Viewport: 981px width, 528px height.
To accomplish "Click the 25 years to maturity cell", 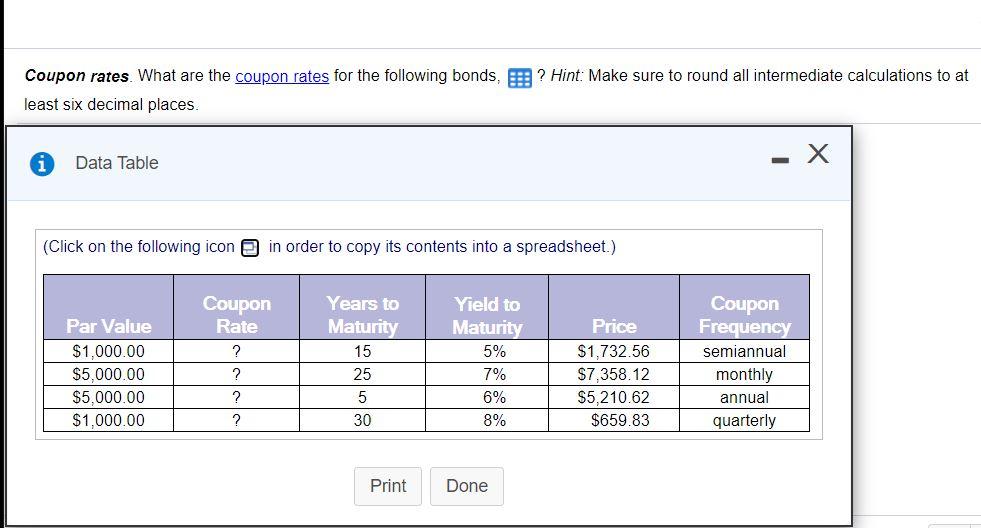I will [x=362, y=374].
